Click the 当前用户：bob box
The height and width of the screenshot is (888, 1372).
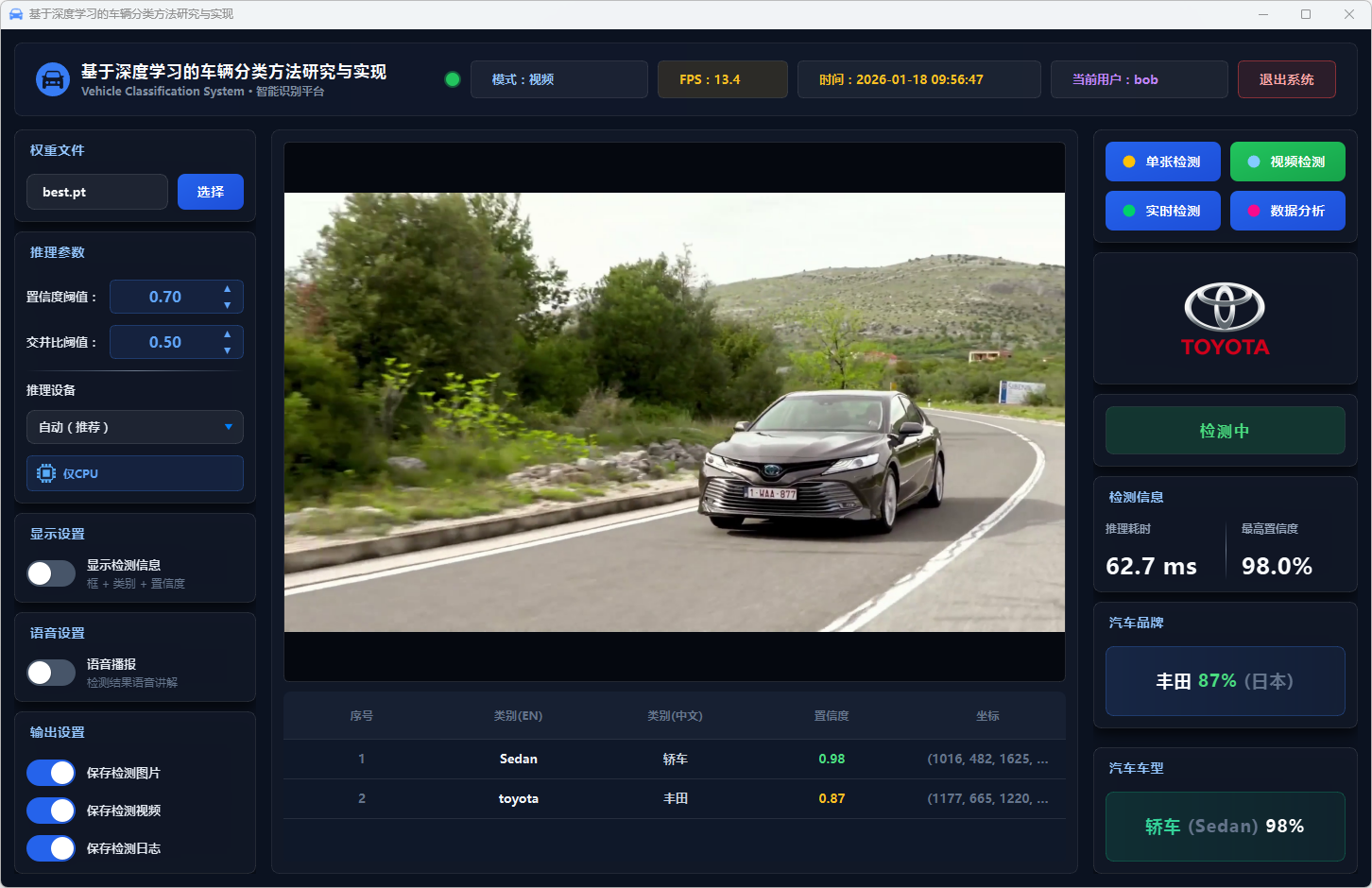[x=1140, y=79]
